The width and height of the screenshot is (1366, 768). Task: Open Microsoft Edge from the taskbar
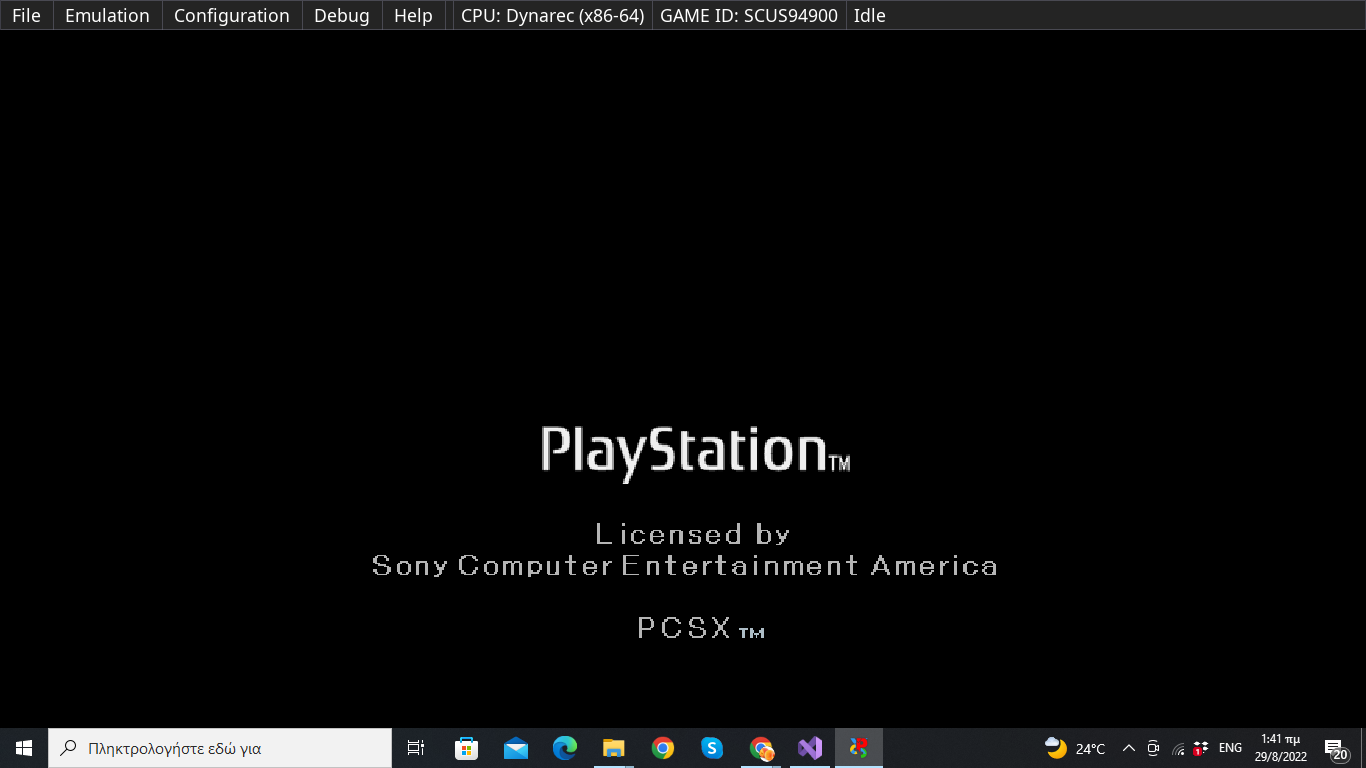(x=565, y=748)
